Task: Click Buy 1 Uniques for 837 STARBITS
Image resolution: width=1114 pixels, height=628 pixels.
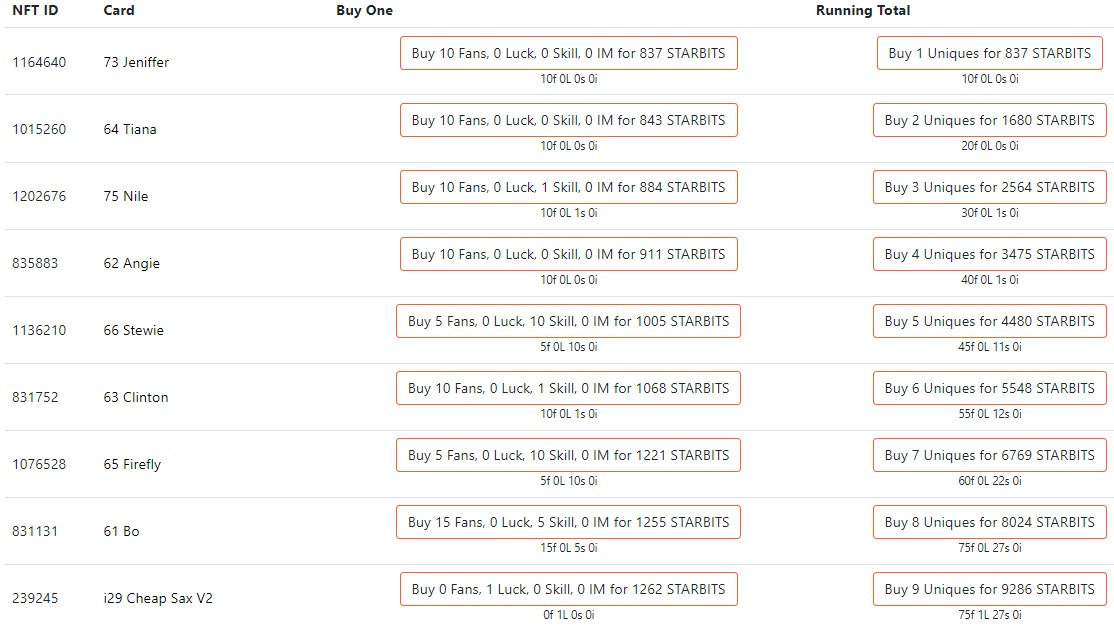Action: pyautogui.click(x=990, y=53)
